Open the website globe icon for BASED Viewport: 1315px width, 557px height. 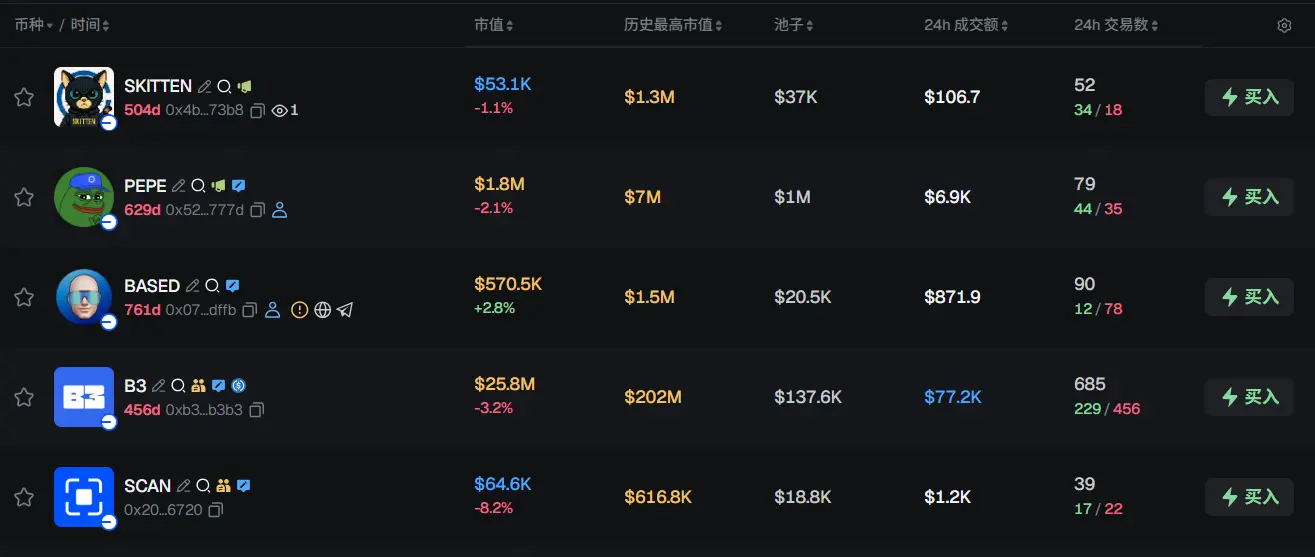(x=322, y=310)
